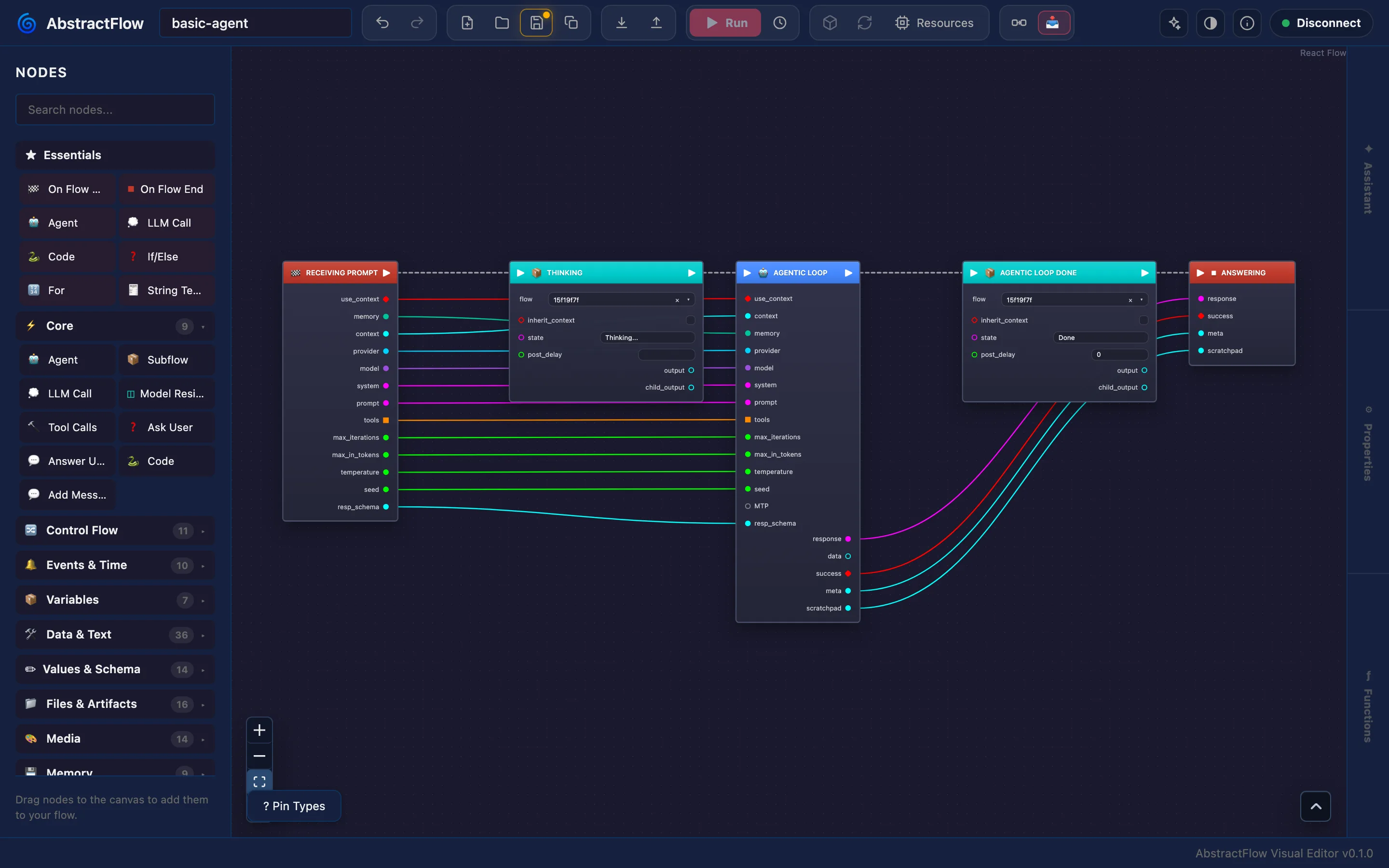Screen dimensions: 1389x868
Task: Select the Essentials category header
Action: click(115, 155)
